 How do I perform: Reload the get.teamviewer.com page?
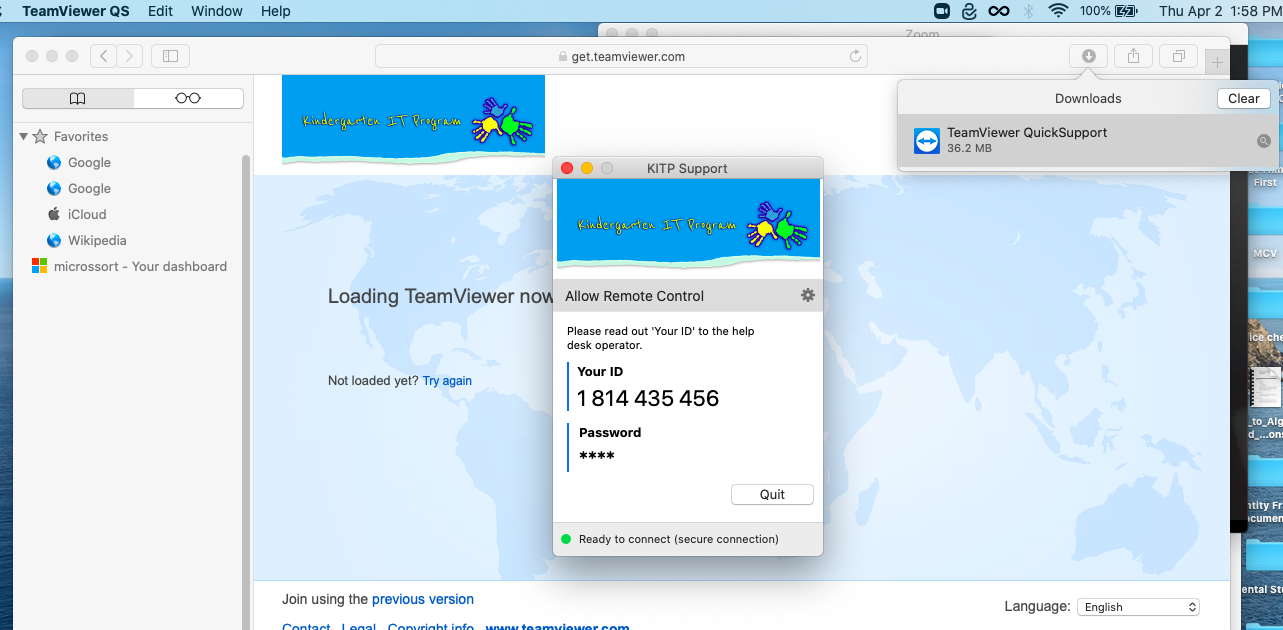pos(855,57)
